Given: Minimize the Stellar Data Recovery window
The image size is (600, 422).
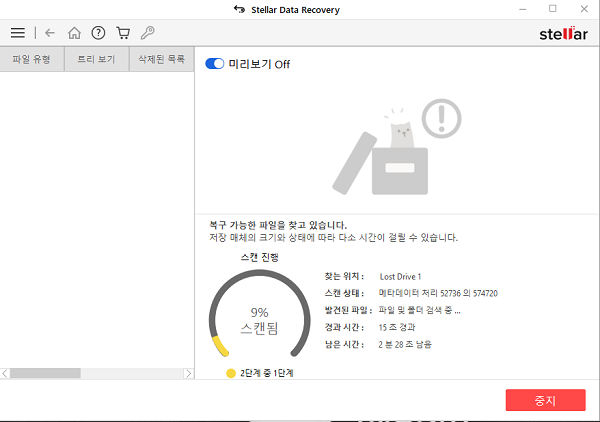Looking at the screenshot, I should point(523,9).
